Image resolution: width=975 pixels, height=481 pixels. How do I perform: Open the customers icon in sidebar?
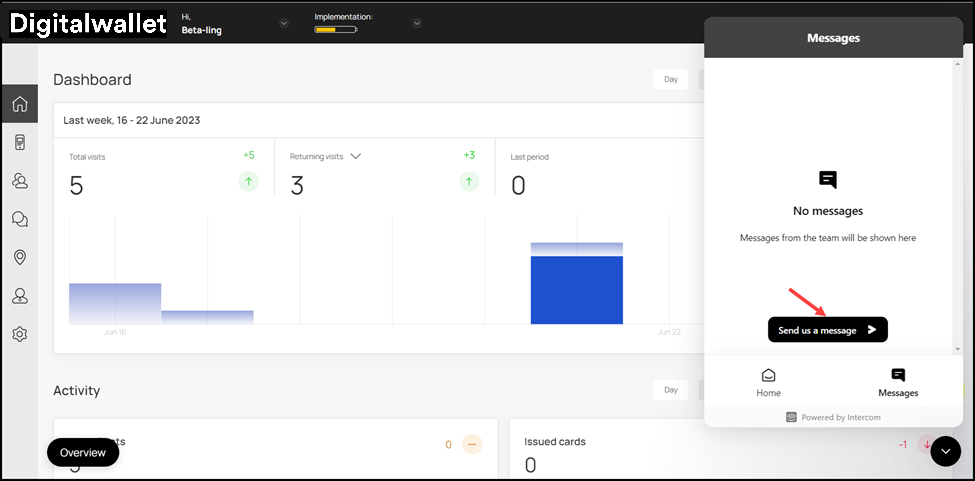pos(19,181)
